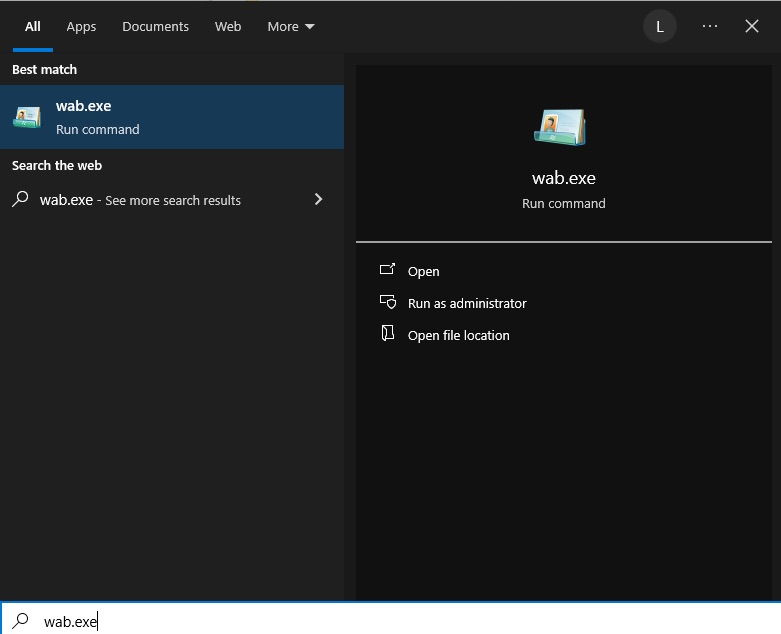
Task: Expand the More filter dropdown
Action: 290,27
